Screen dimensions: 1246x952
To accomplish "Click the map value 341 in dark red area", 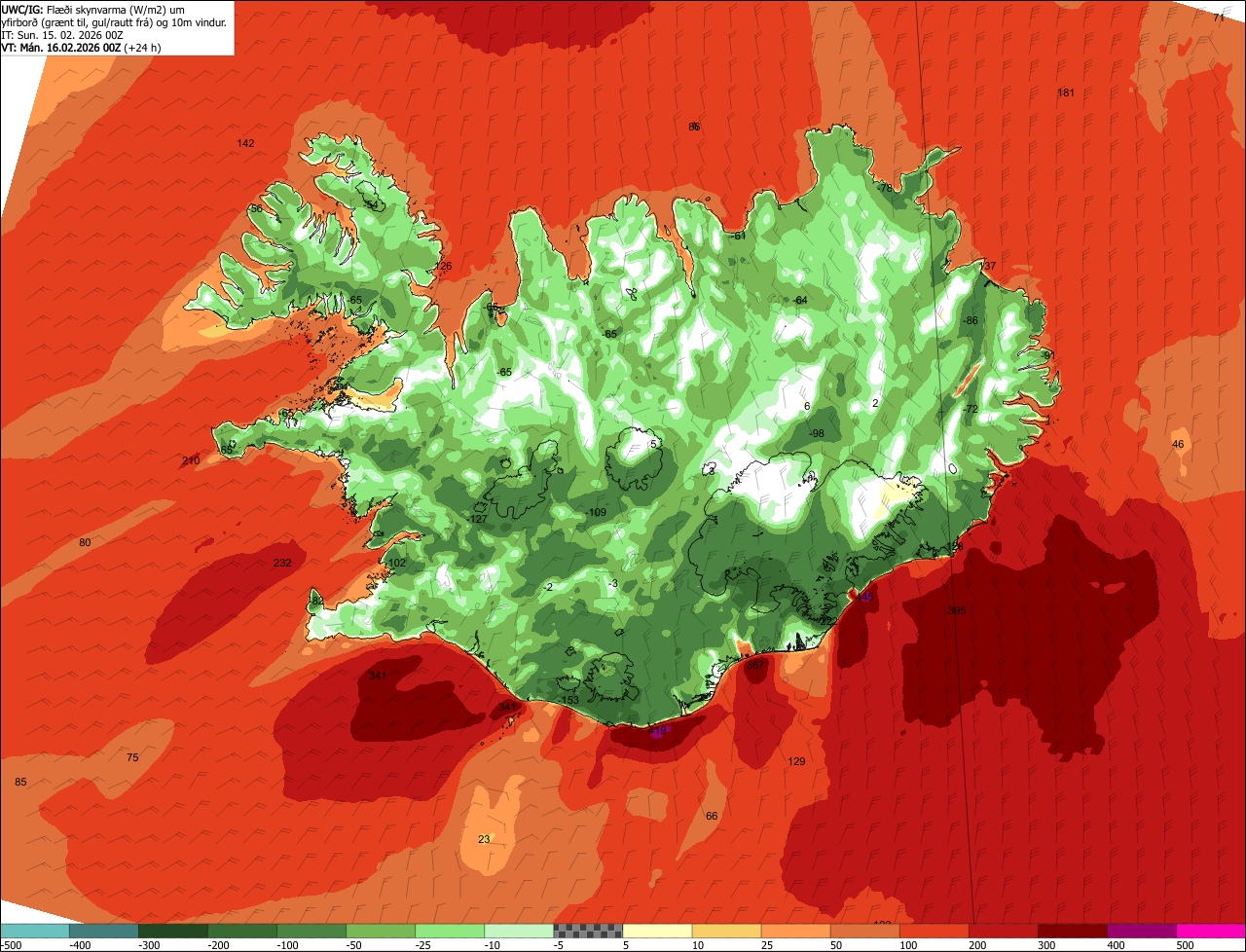I will [378, 676].
